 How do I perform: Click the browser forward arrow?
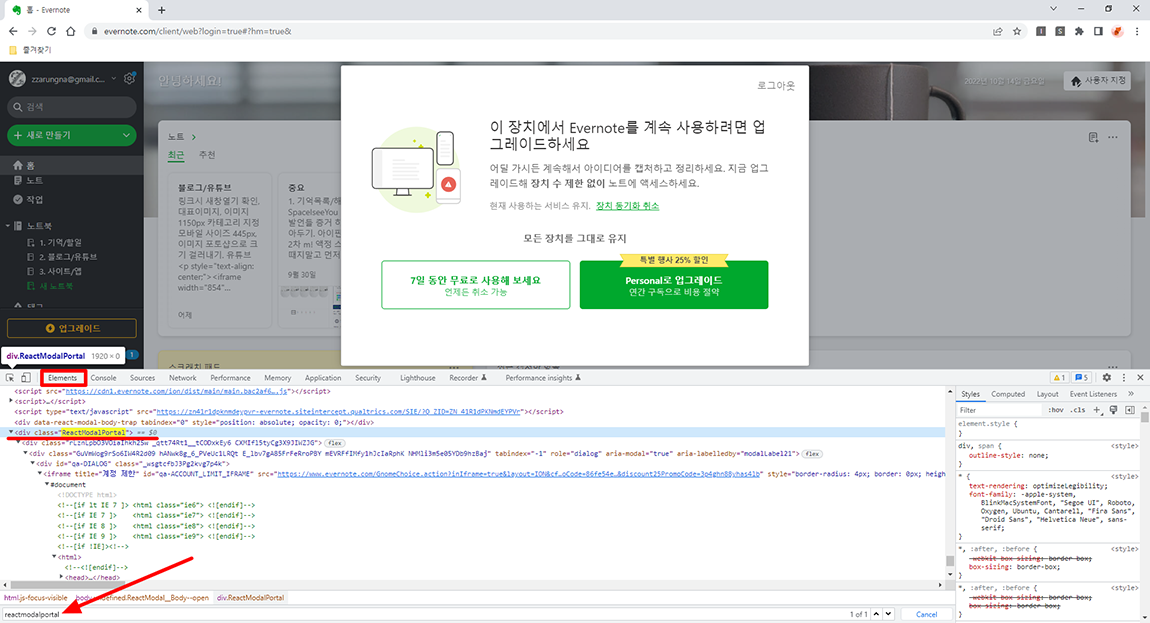coord(32,32)
